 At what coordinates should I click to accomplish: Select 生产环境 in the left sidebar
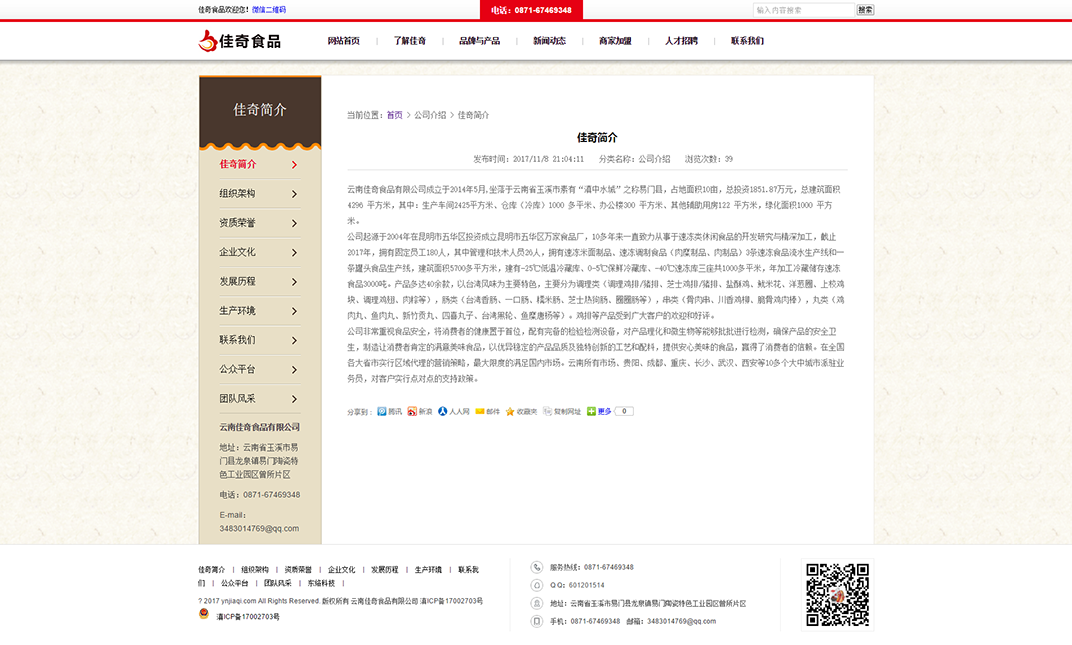point(259,311)
